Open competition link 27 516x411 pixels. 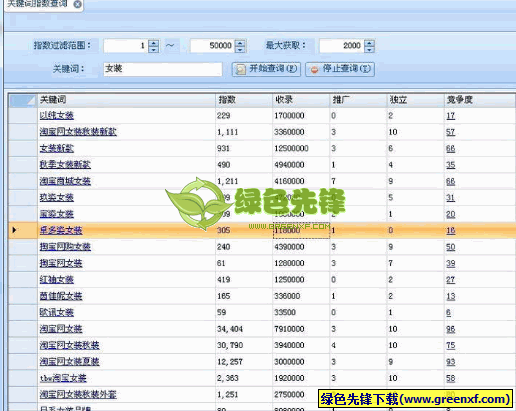(451, 280)
